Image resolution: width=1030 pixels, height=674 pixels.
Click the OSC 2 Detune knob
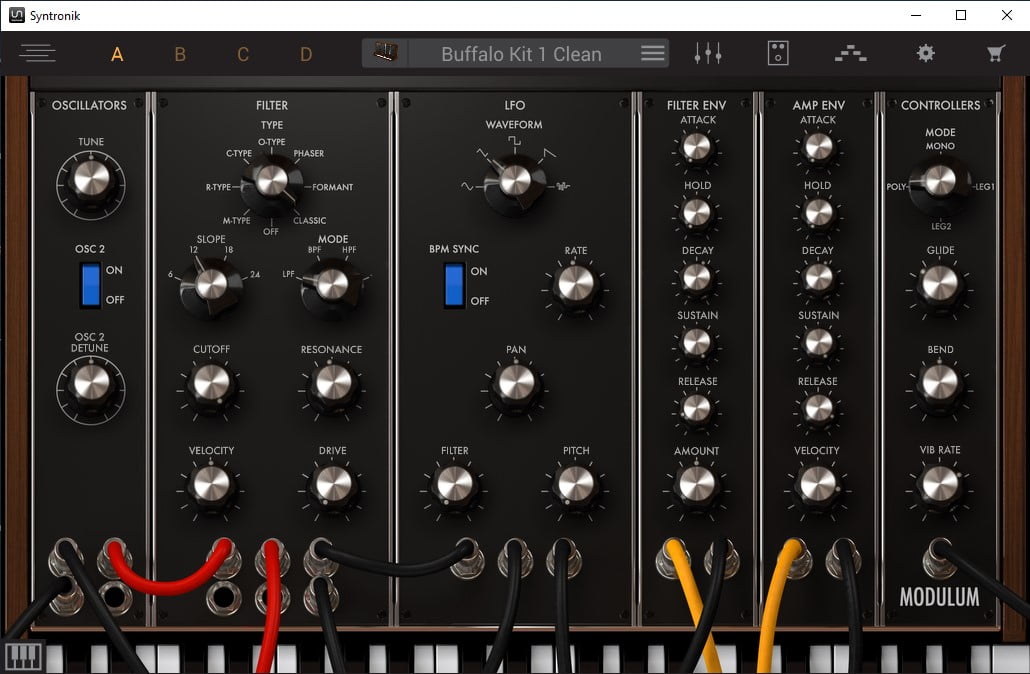click(91, 383)
